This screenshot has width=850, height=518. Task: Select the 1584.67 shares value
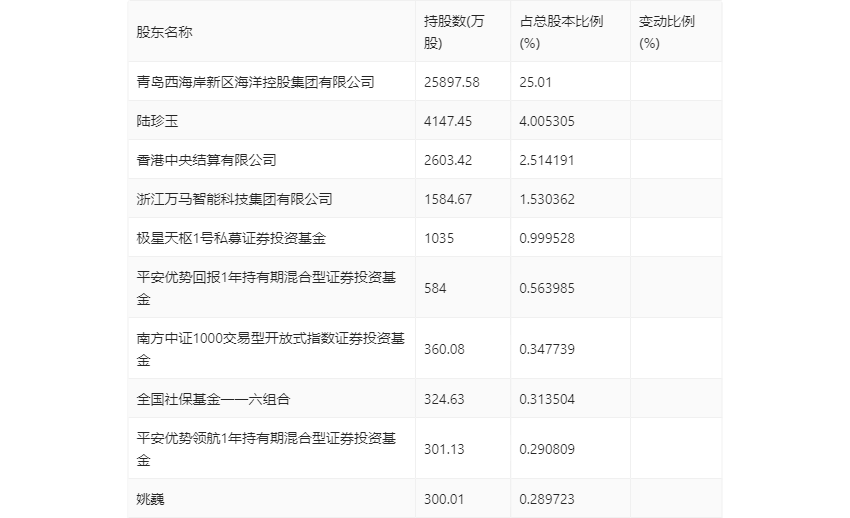pyautogui.click(x=448, y=199)
